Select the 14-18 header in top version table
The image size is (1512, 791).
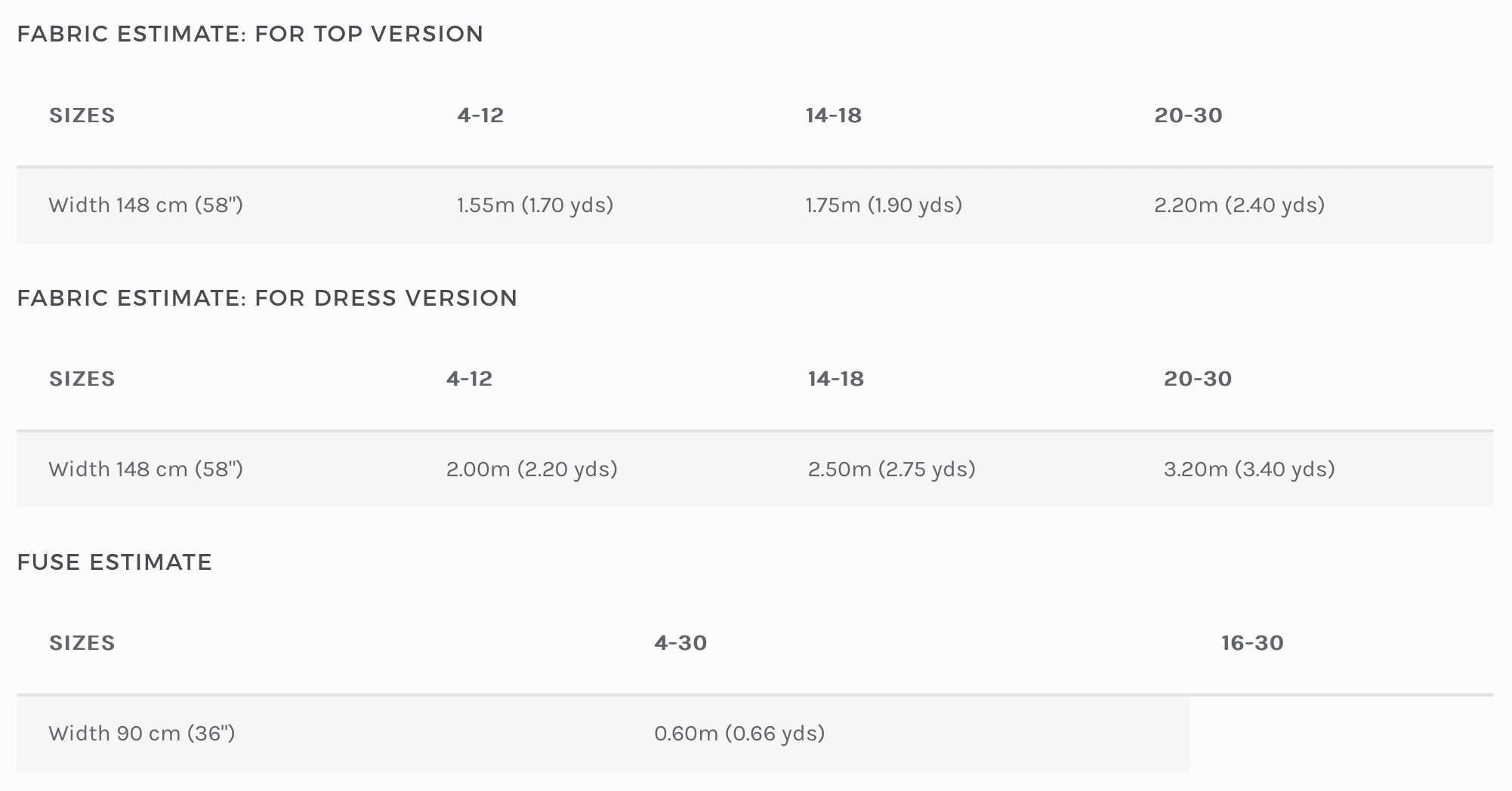pyautogui.click(x=834, y=115)
